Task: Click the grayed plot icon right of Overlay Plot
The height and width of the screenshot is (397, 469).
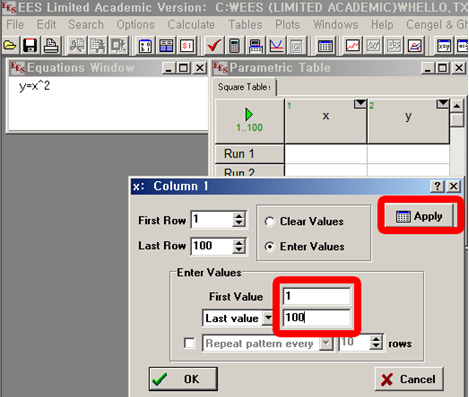Action: point(394,45)
